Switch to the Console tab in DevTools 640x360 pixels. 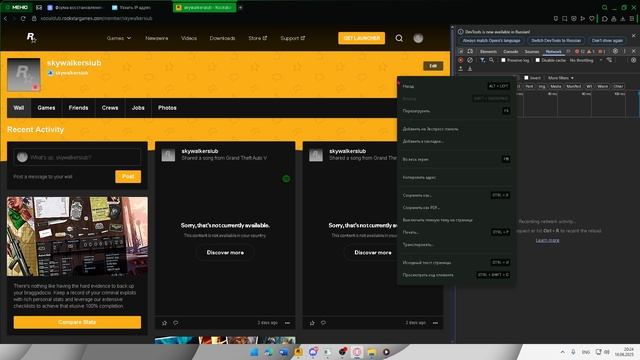click(511, 51)
